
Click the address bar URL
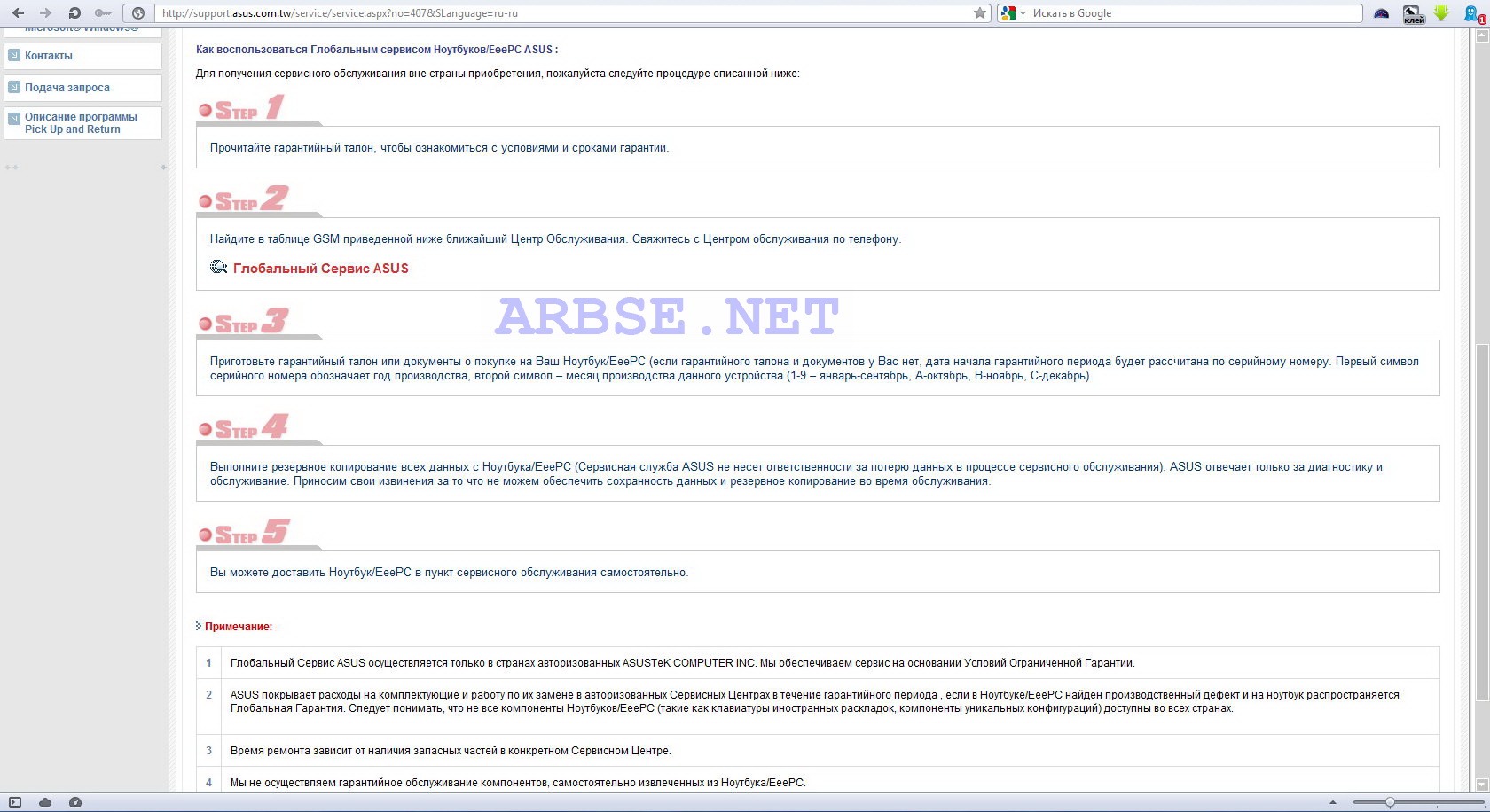341,13
